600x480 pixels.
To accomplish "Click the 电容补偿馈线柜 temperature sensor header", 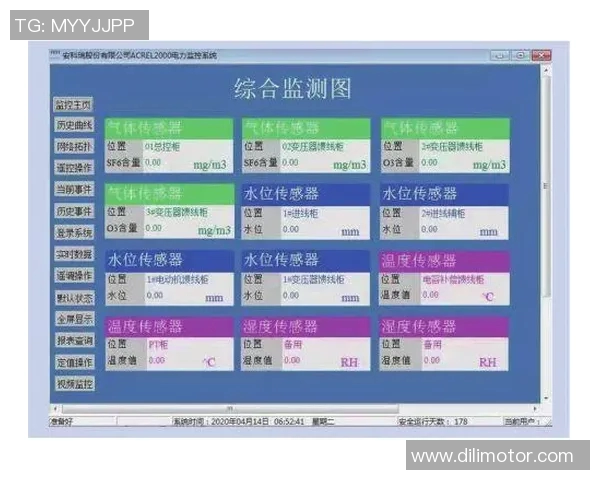I will (x=445, y=260).
